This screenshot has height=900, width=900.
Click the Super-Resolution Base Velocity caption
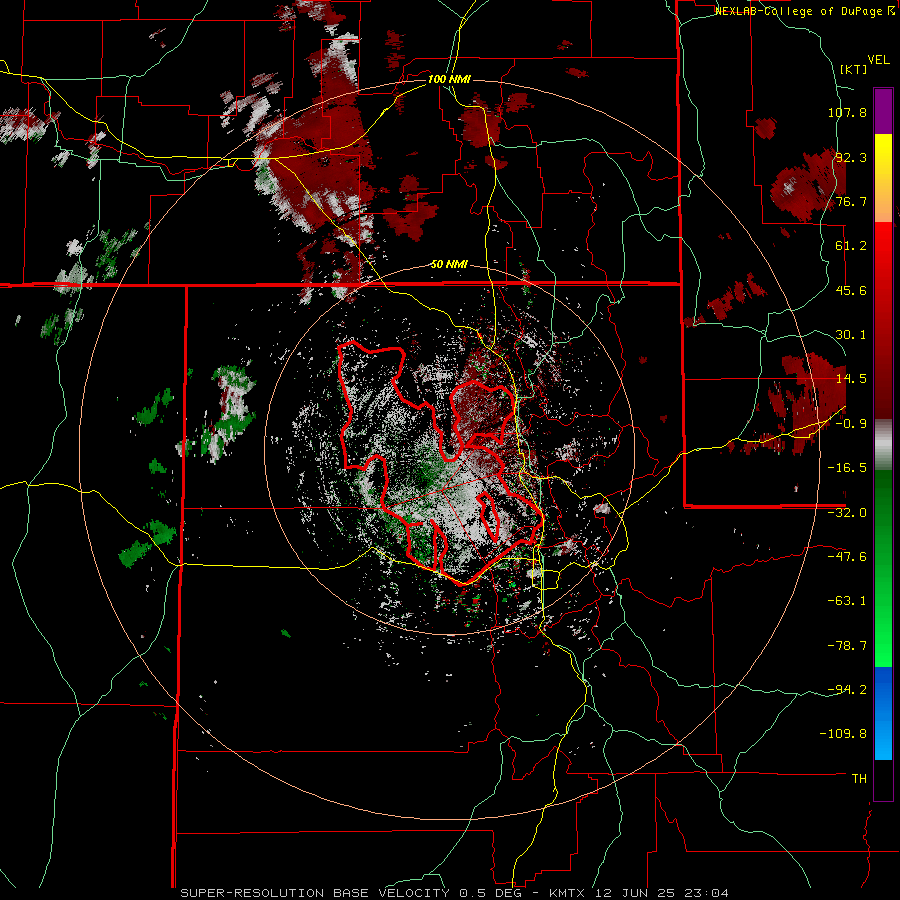pos(454,893)
